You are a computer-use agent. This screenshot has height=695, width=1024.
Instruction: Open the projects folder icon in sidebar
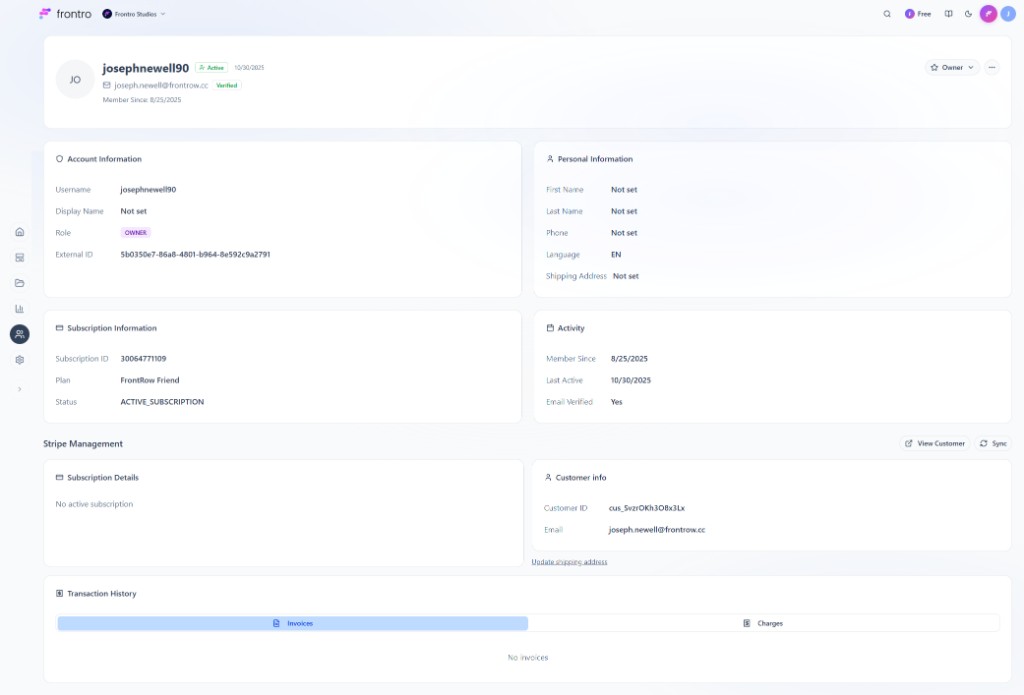[x=19, y=282]
